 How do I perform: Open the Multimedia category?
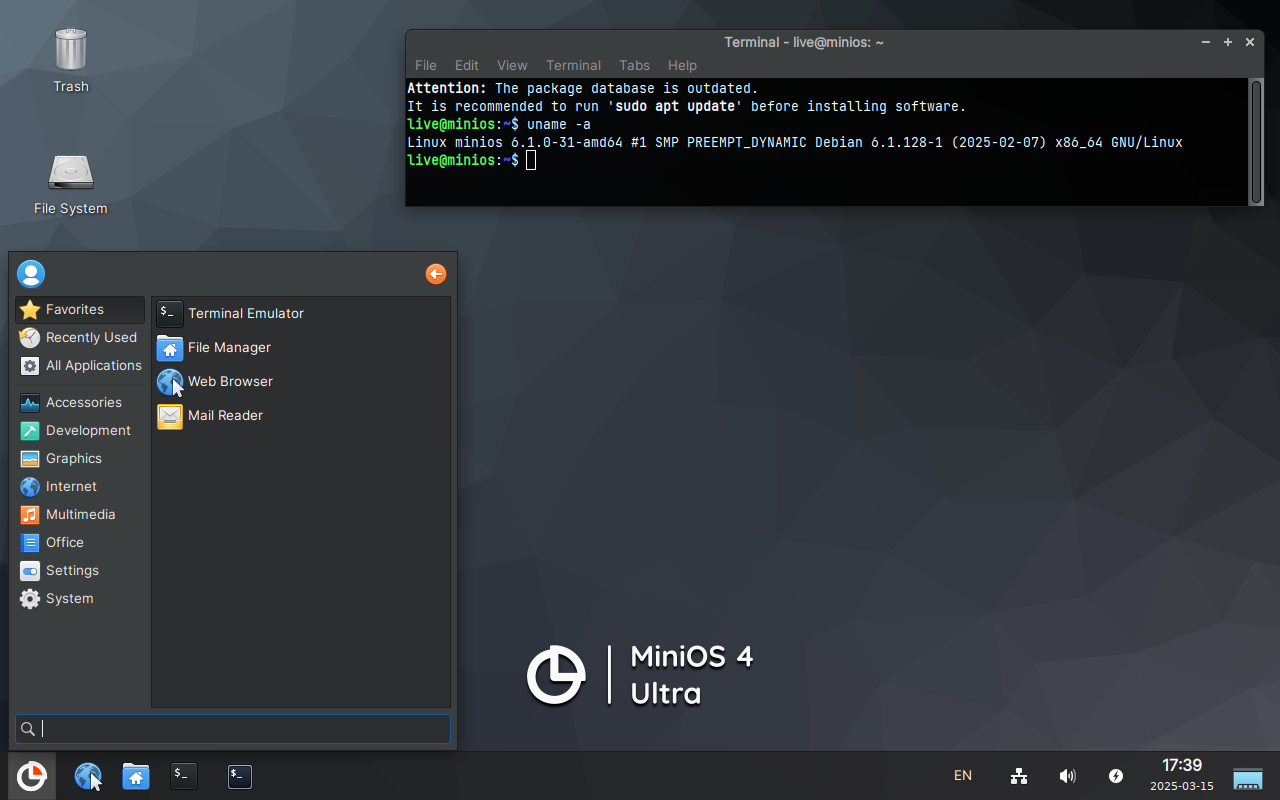(80, 515)
